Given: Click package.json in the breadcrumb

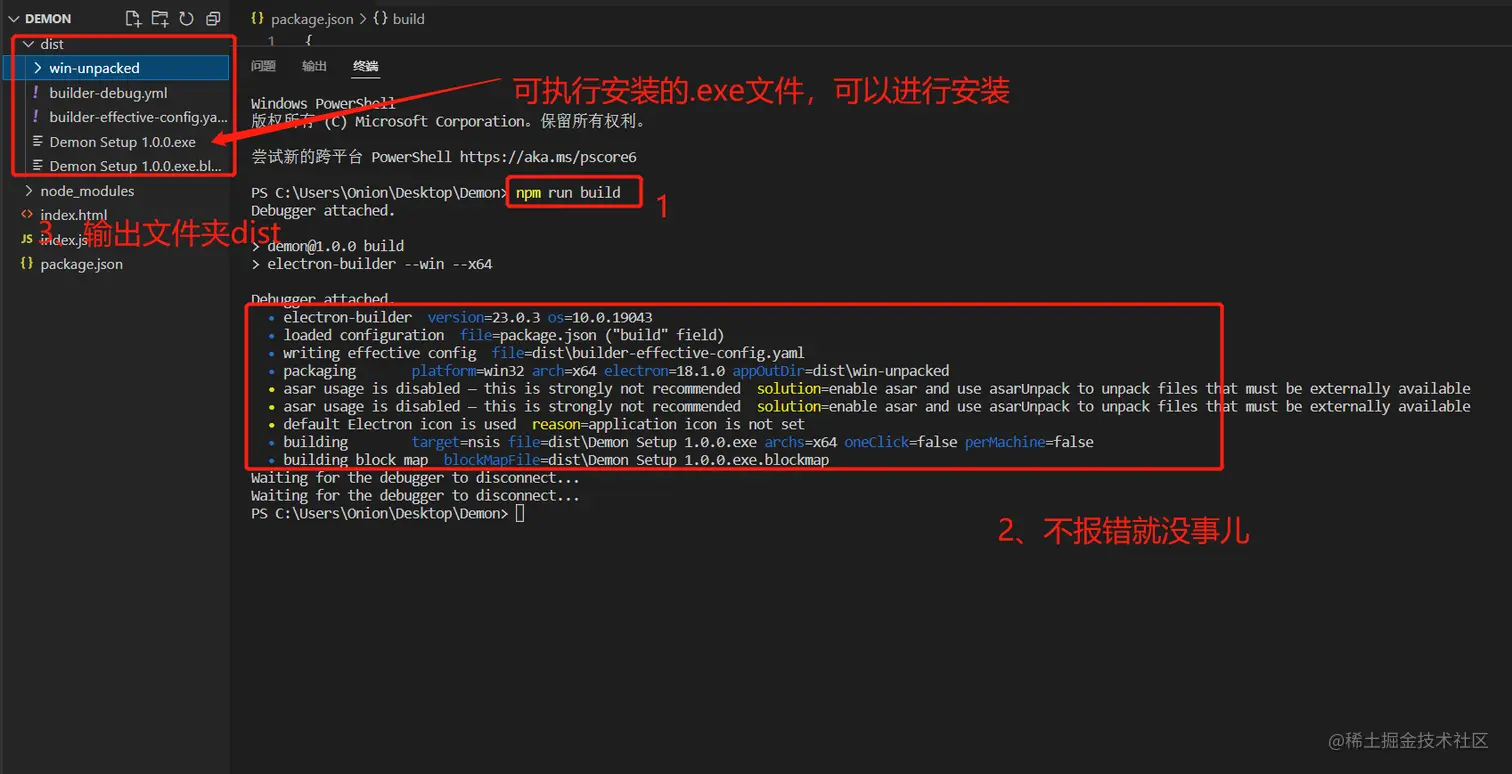Looking at the screenshot, I should click(313, 18).
